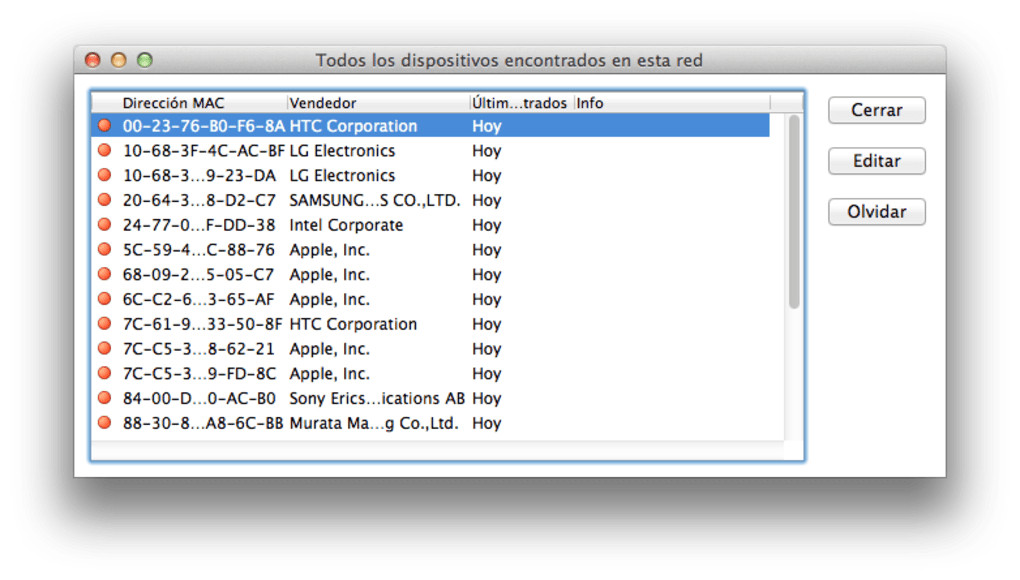Image resolution: width=1020 pixels, height=580 pixels.
Task: Click red status dot of 10-68-3...9-23-DA row
Action: click(x=105, y=175)
